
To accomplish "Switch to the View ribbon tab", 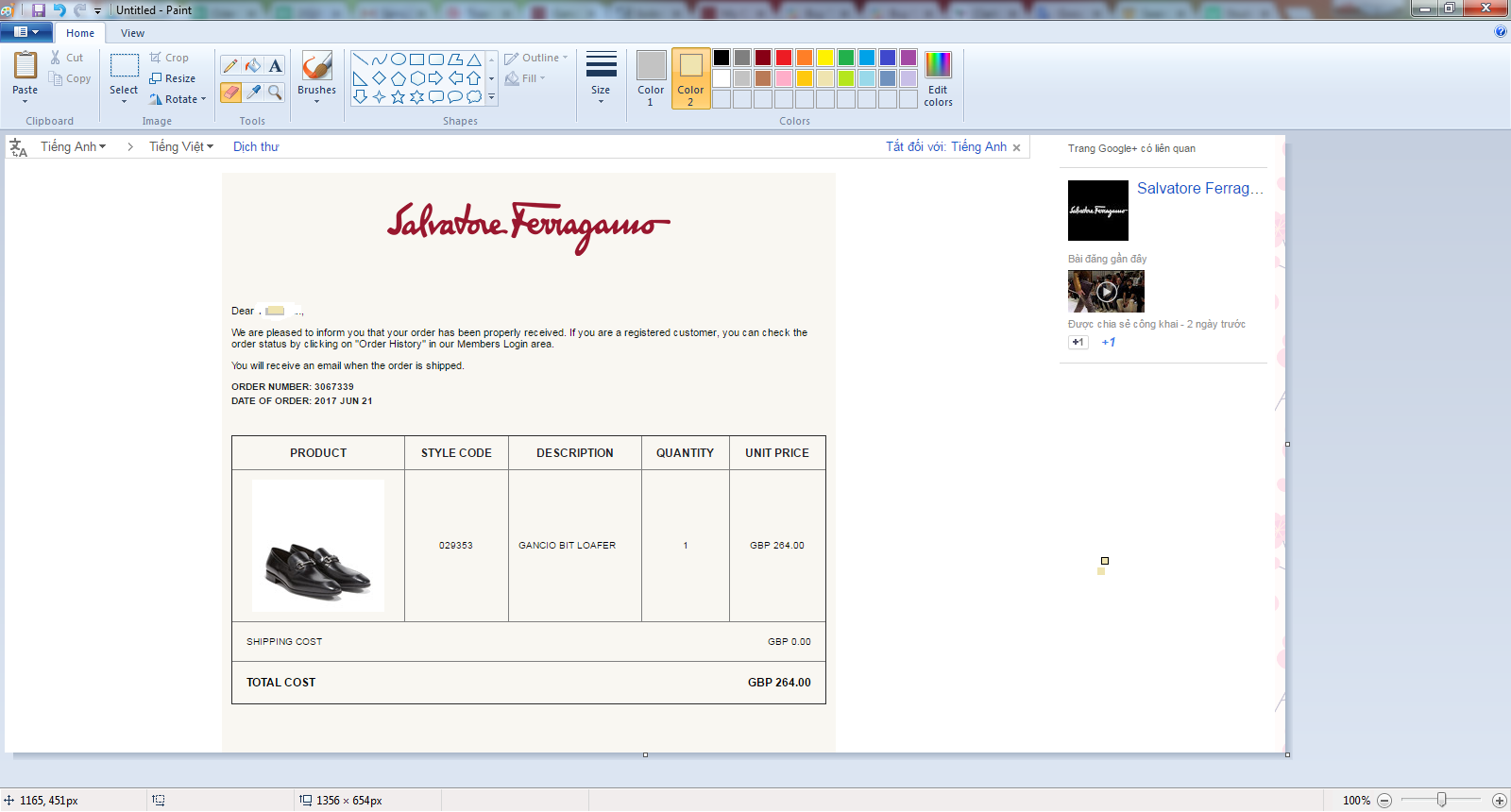I will [132, 33].
